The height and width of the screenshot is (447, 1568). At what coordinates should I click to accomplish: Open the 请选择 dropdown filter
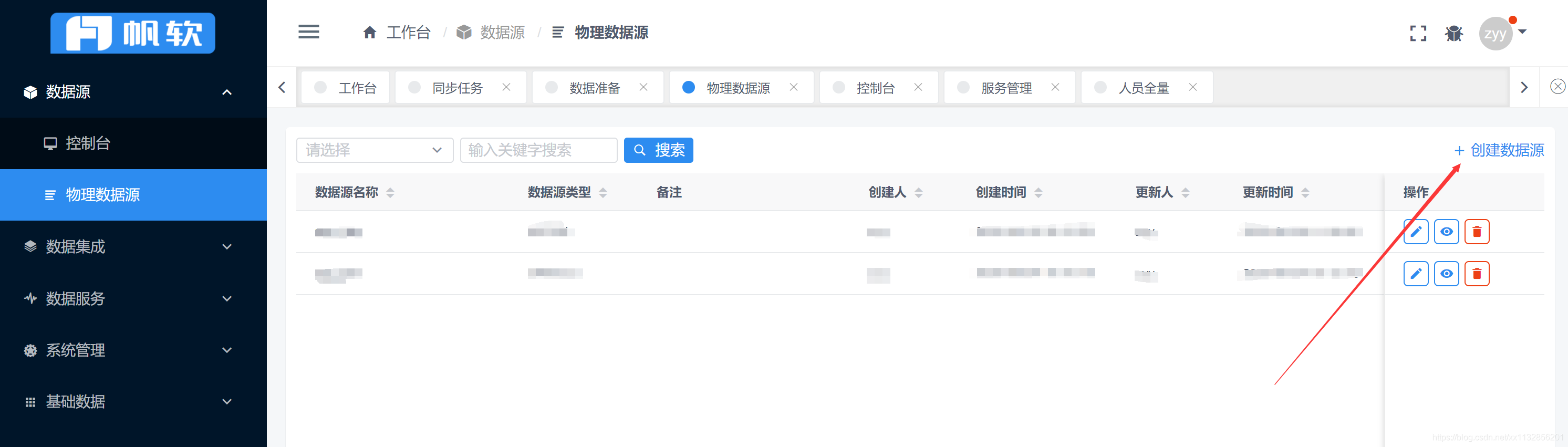tap(375, 150)
